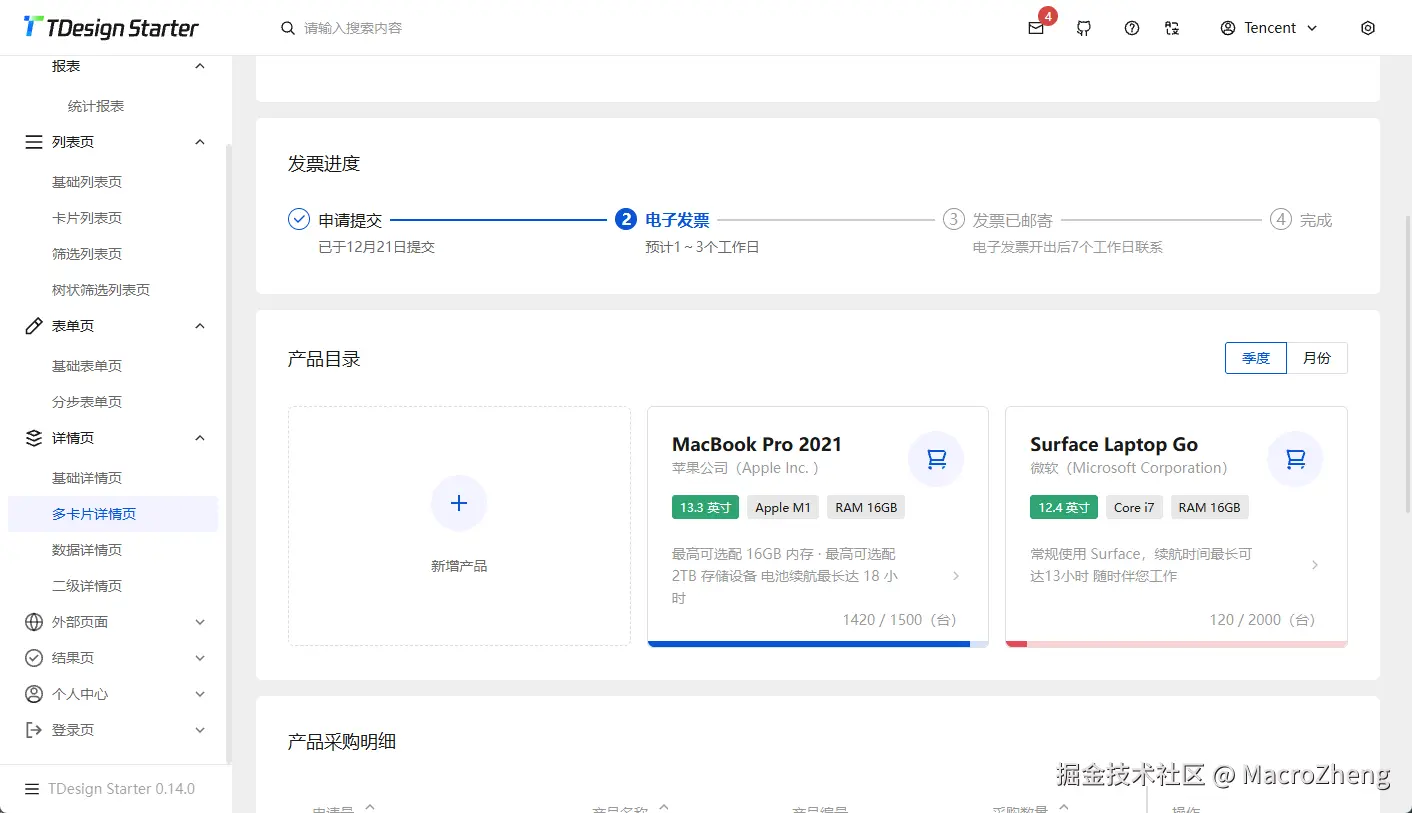1412x813 pixels.
Task: Click the MacBook Pro 2021 title
Action: coord(757,444)
